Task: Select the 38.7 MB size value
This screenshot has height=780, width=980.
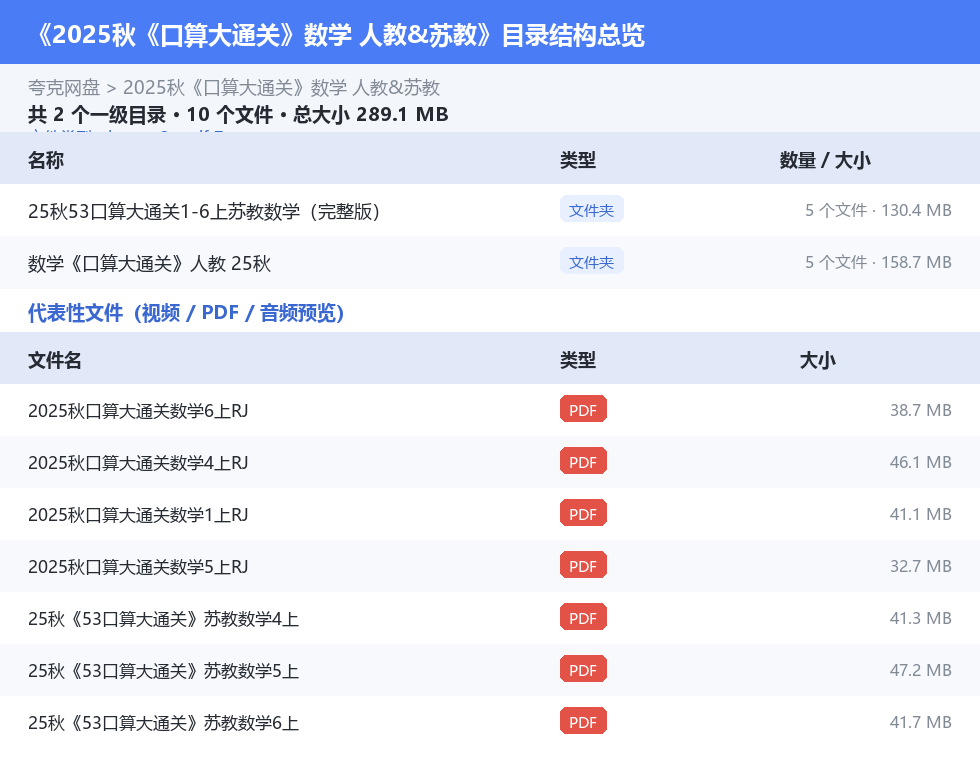Action: (x=921, y=410)
